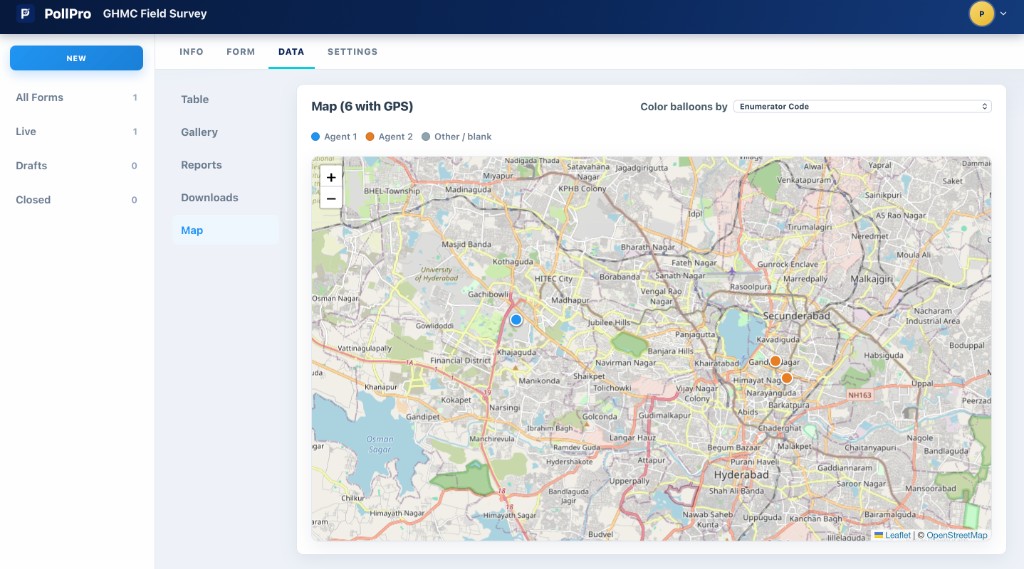Open the Downloads section
Screen dimensions: 1024x569
click(x=225, y=197)
